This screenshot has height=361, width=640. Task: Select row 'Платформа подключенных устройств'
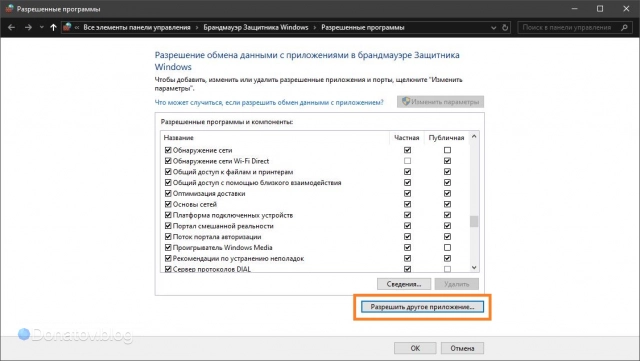233,215
